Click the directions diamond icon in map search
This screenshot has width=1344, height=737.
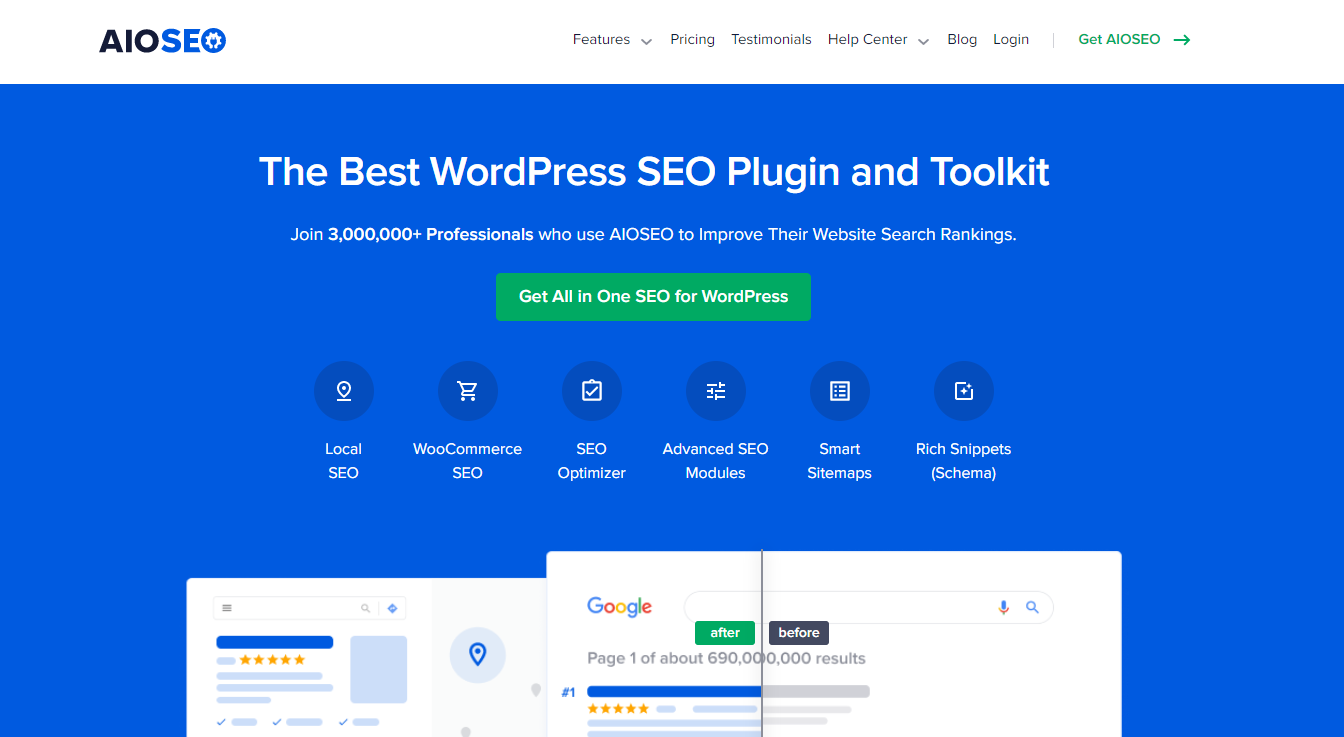pos(392,608)
